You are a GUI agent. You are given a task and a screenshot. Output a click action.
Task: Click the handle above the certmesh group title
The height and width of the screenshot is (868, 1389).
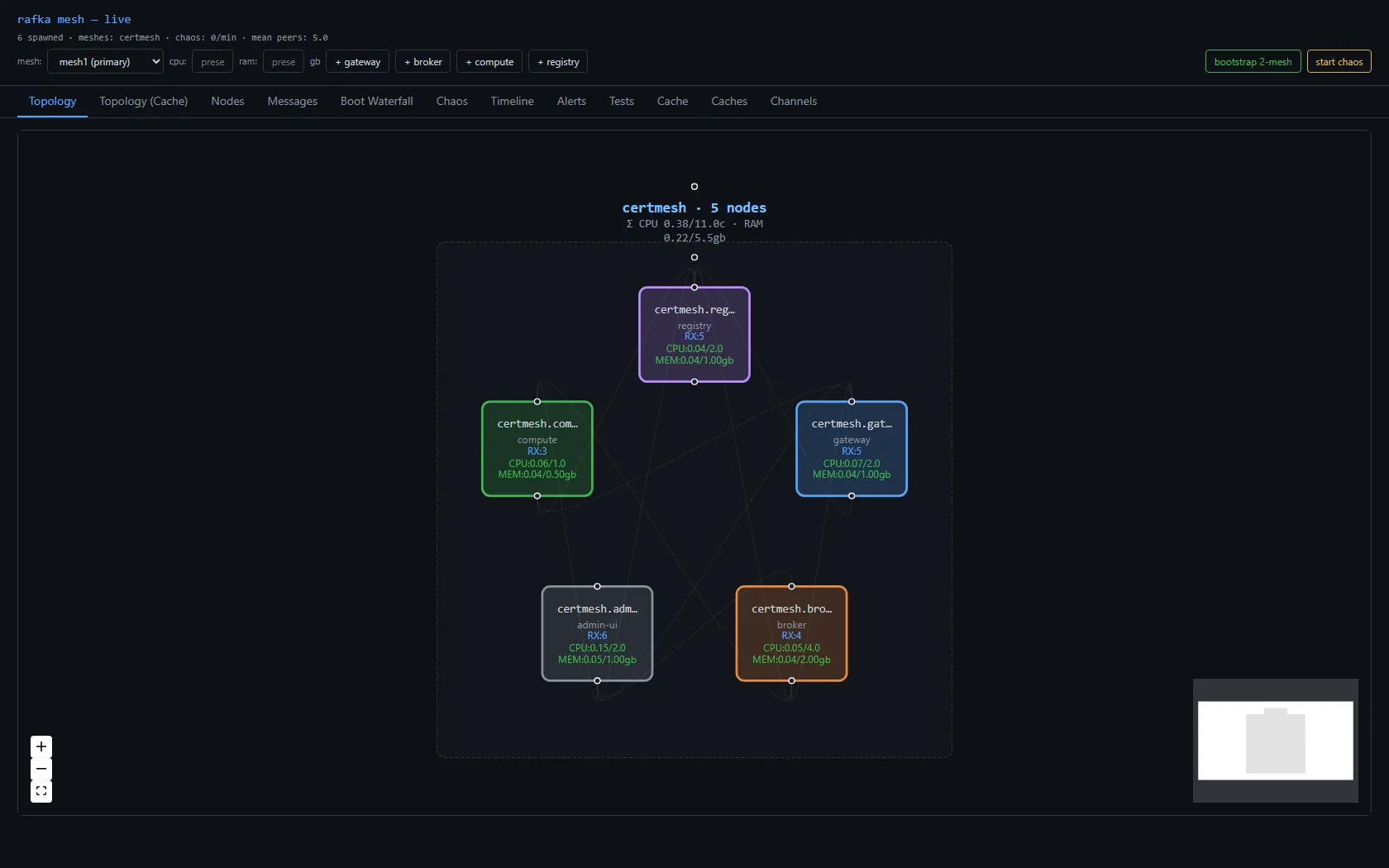click(694, 187)
